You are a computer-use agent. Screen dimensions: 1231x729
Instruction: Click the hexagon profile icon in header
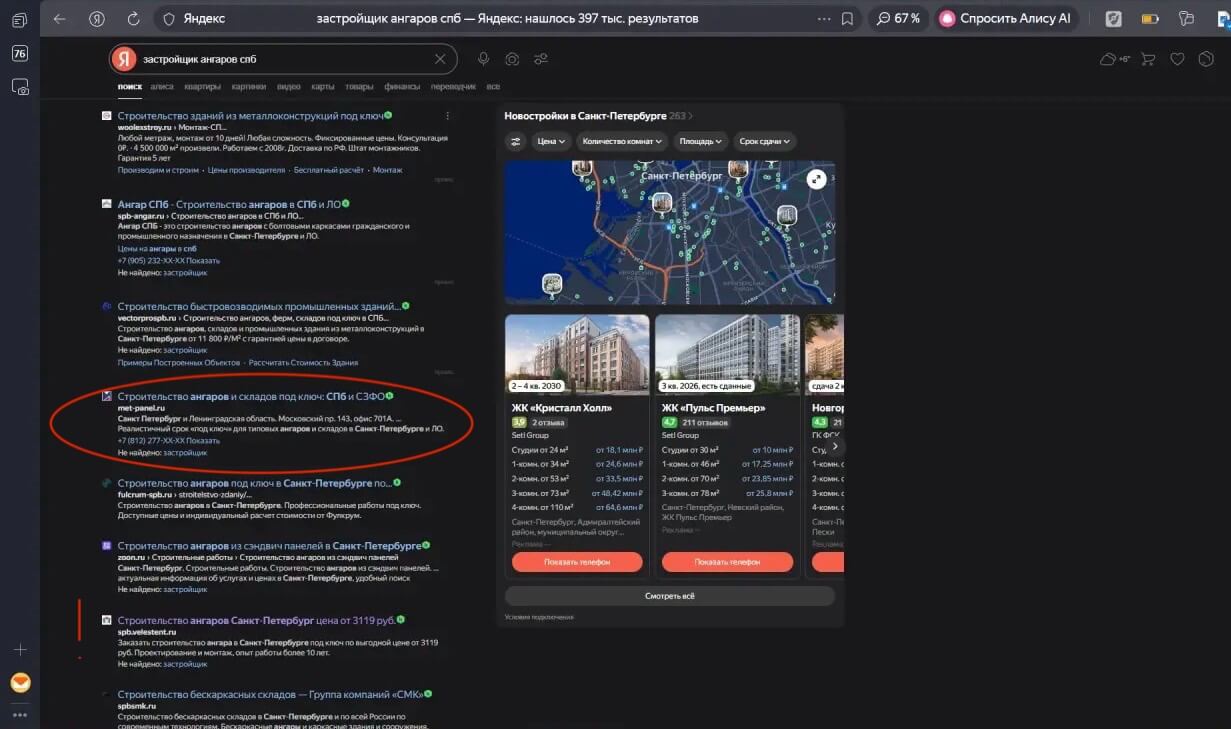point(1205,59)
